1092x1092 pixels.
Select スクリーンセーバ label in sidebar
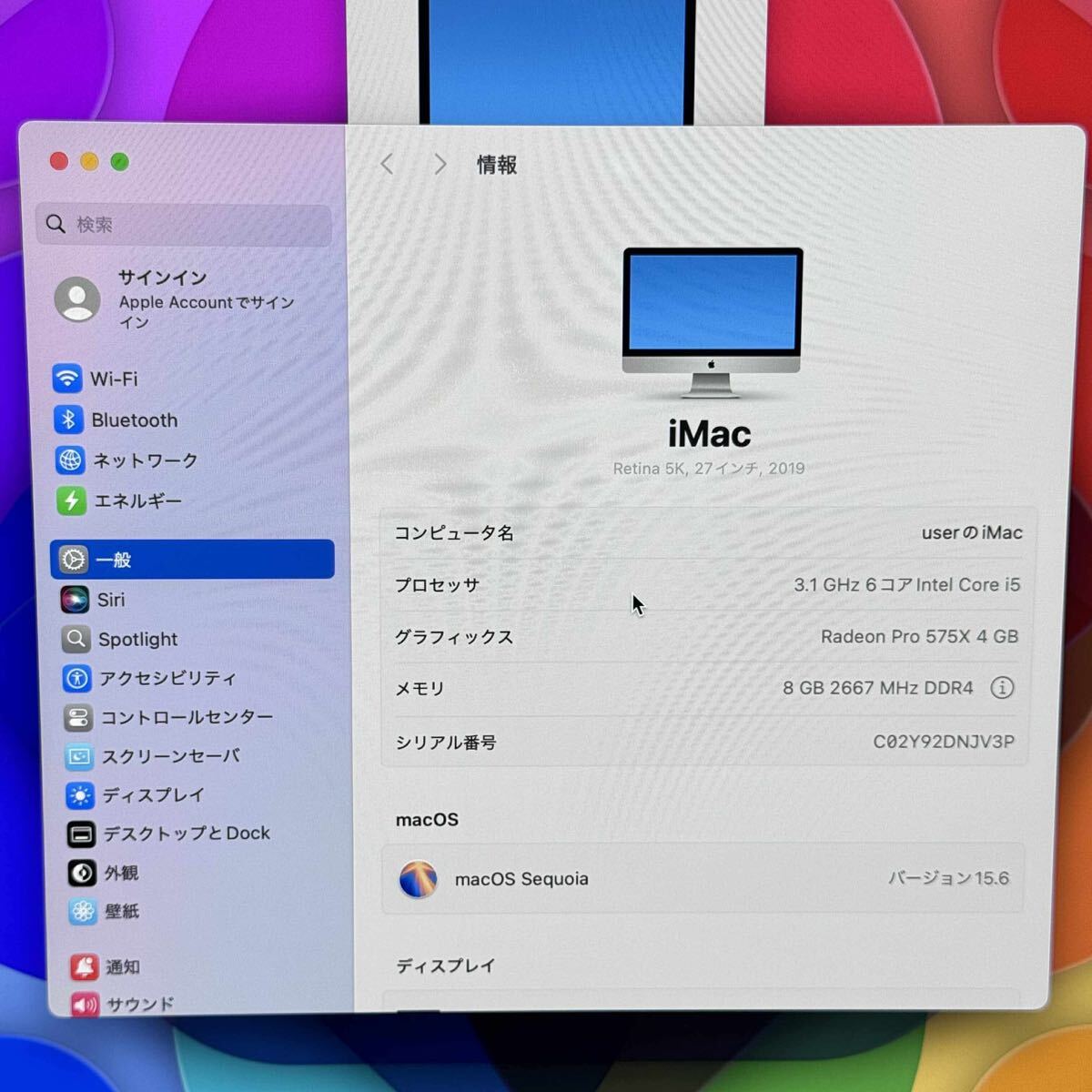[171, 756]
